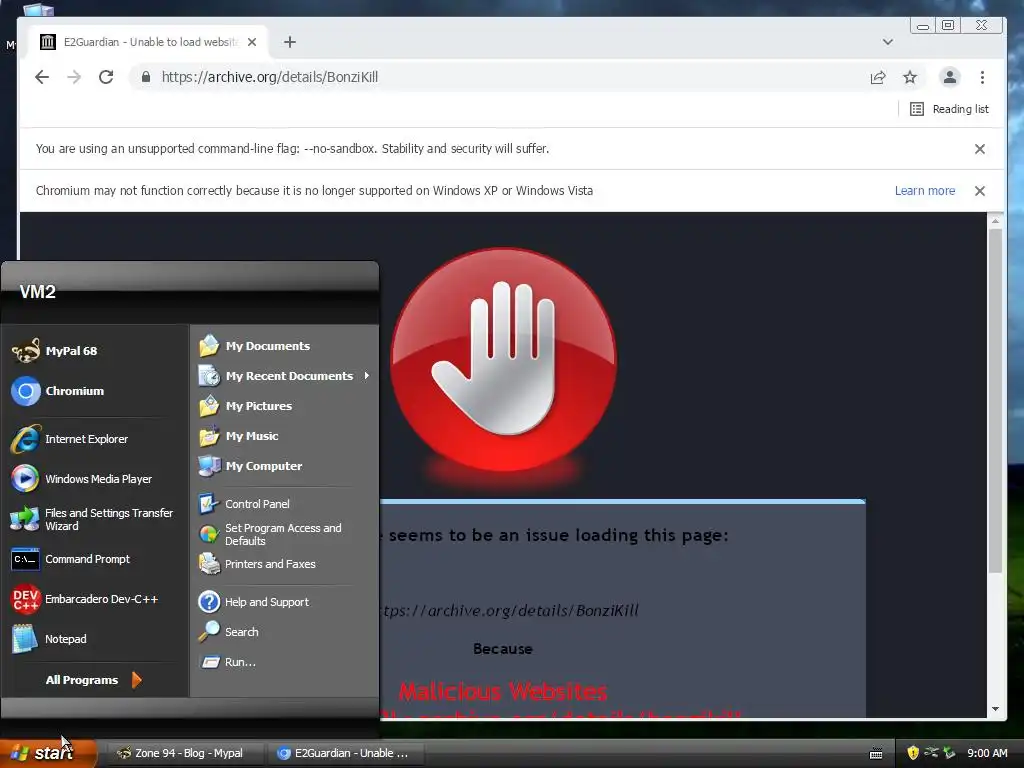This screenshot has height=768, width=1024.
Task: Click the page scrollbar up arrow
Action: (995, 221)
